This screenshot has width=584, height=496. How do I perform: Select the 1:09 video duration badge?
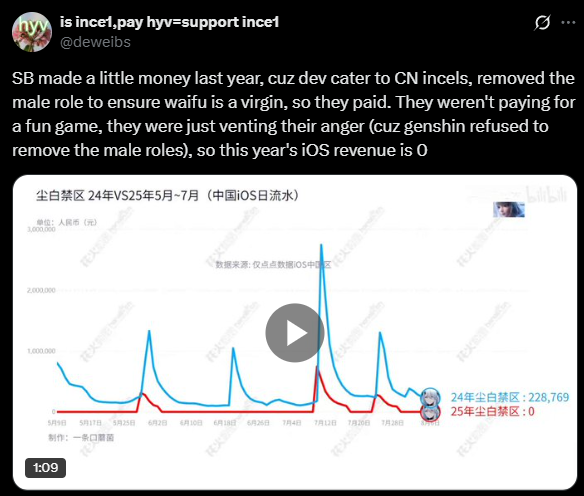tap(45, 468)
